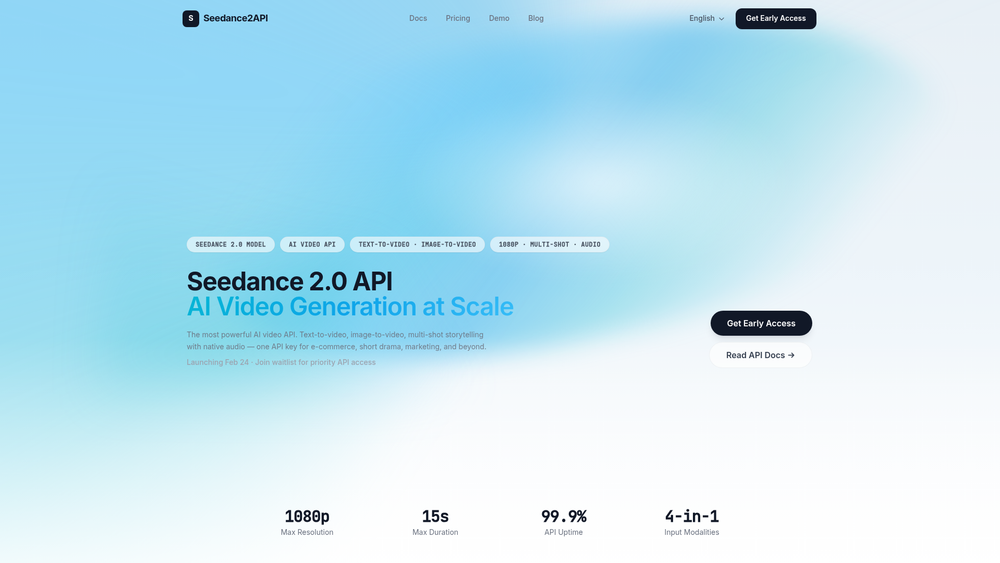This screenshot has width=1000, height=563.
Task: Click the Seedance2API brand name text
Action: (x=235, y=18)
